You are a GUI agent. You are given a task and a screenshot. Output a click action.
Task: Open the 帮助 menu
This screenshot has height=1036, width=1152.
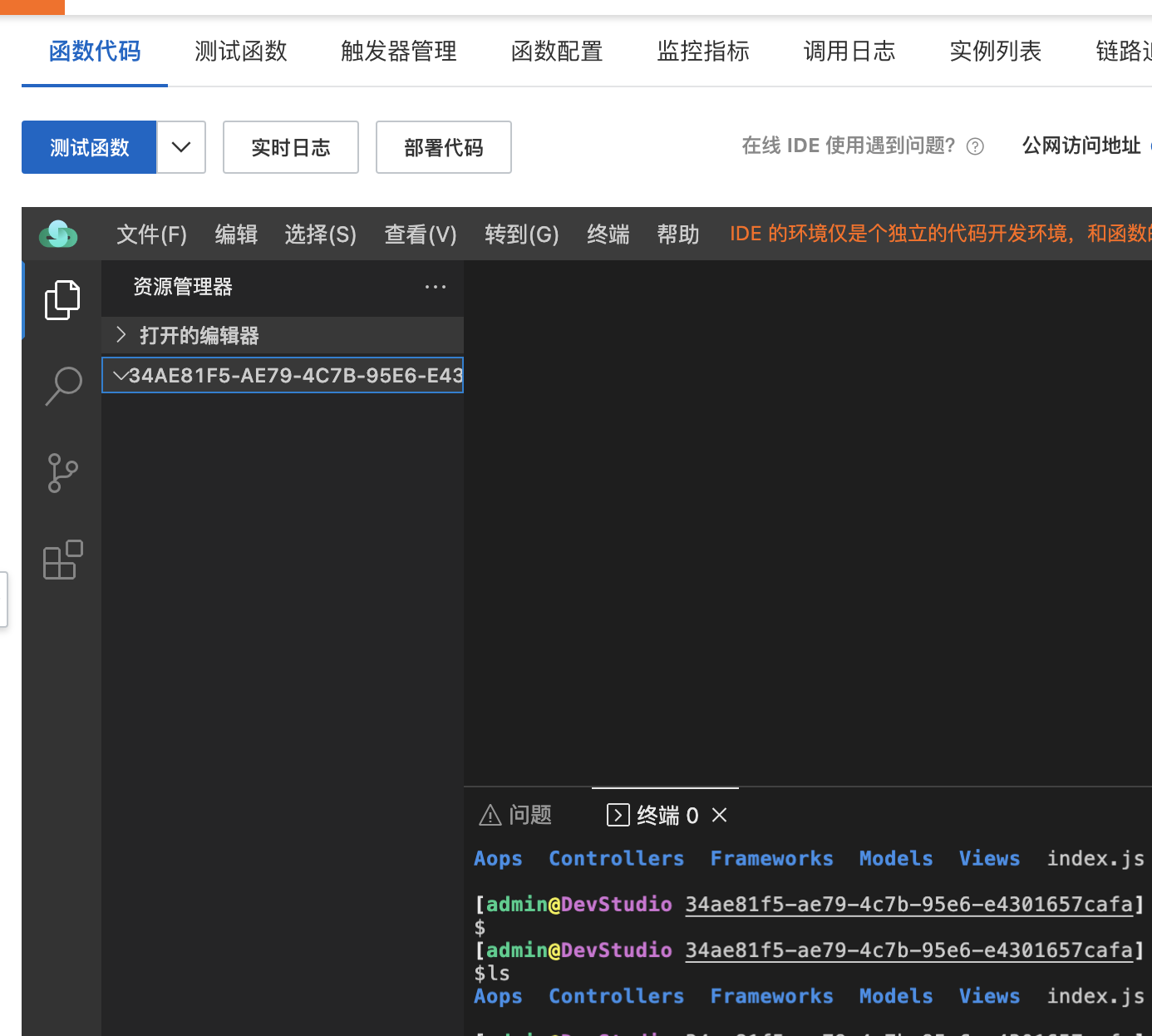click(678, 234)
